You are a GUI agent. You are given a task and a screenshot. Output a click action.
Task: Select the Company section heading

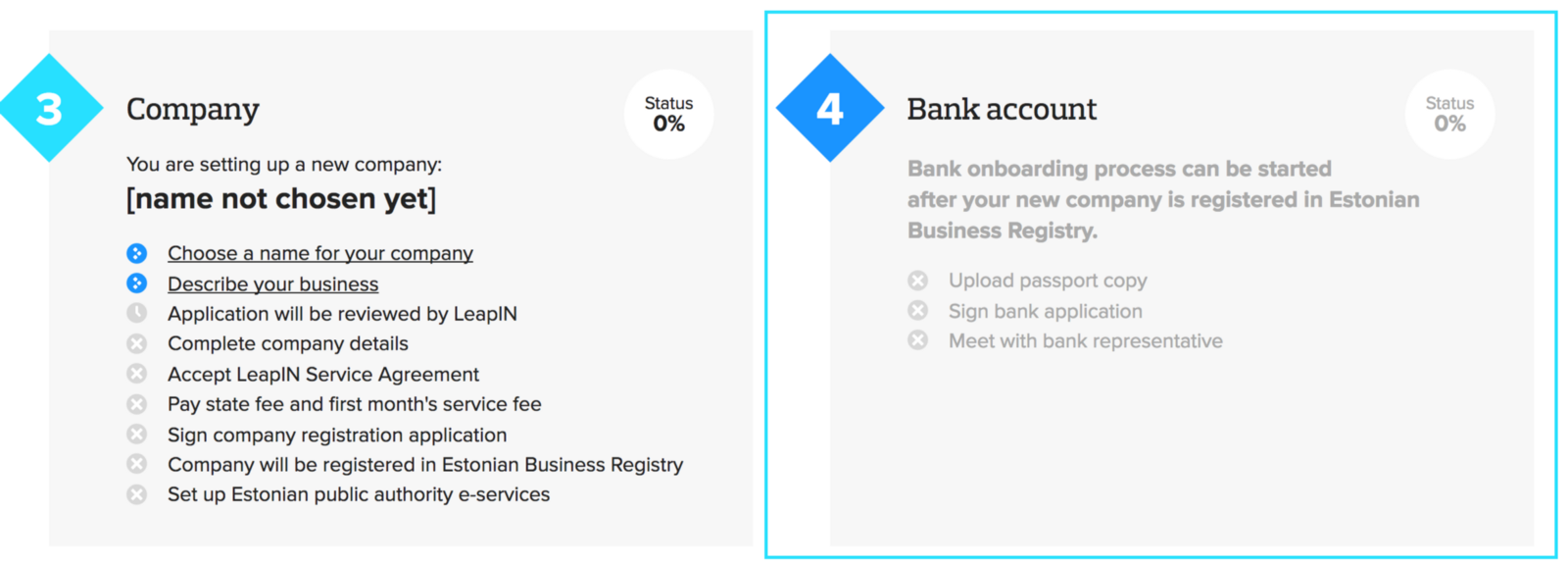click(x=193, y=109)
